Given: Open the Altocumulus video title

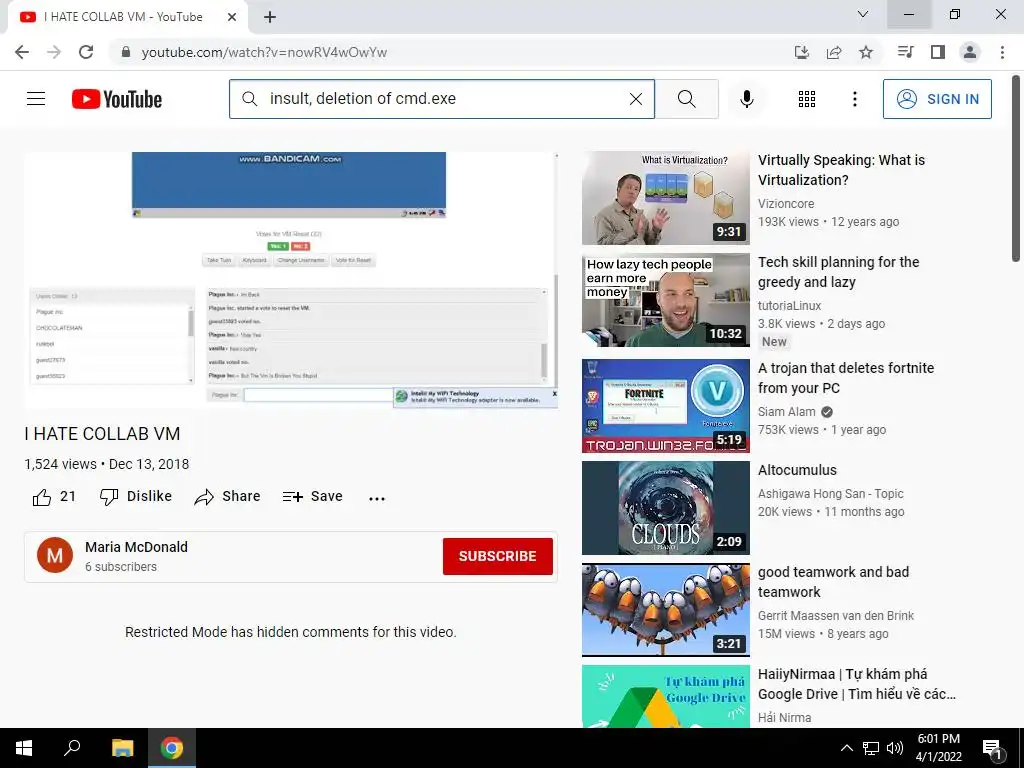Looking at the screenshot, I should (797, 470).
